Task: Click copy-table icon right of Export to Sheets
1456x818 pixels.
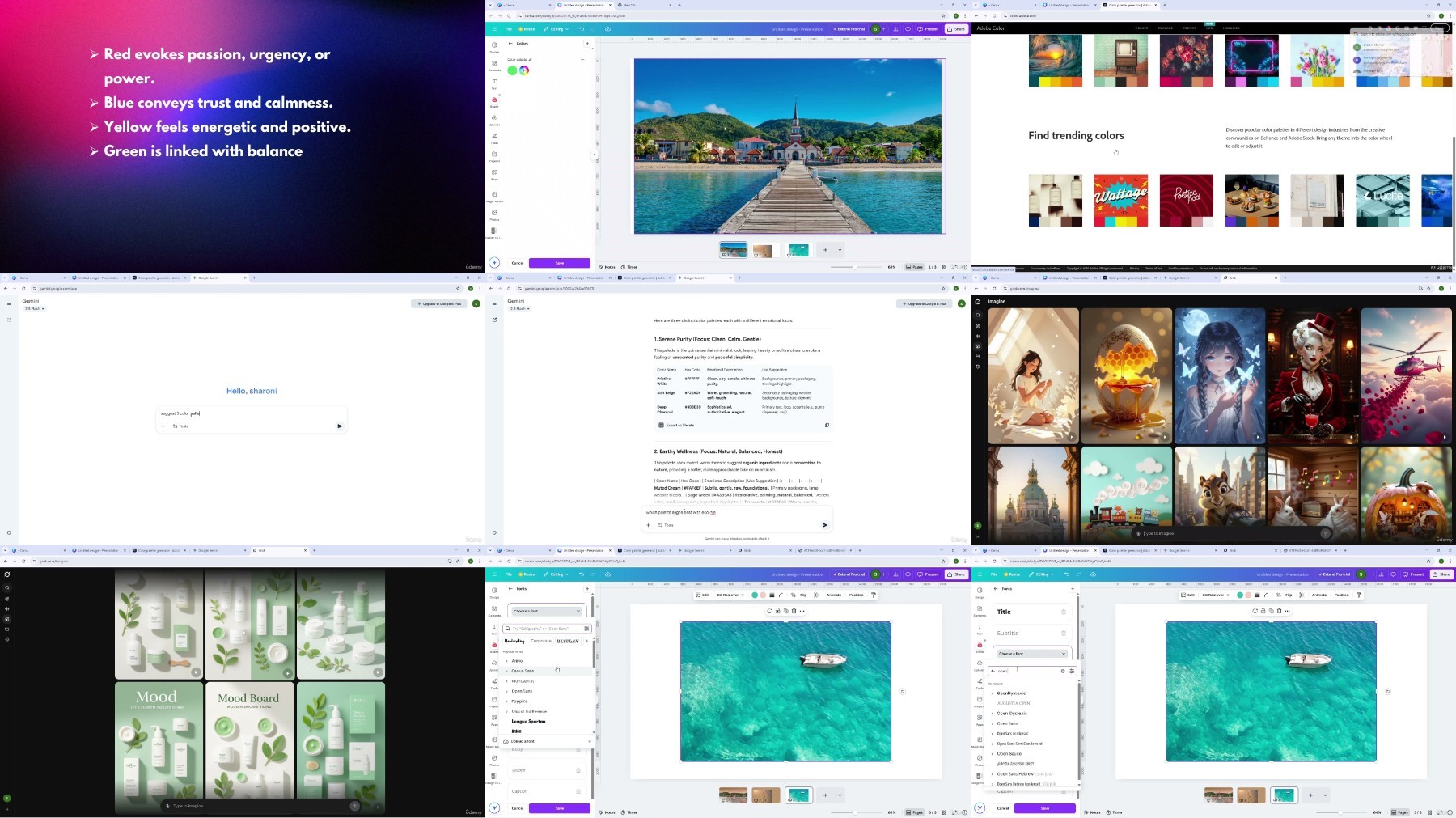Action: (x=827, y=425)
